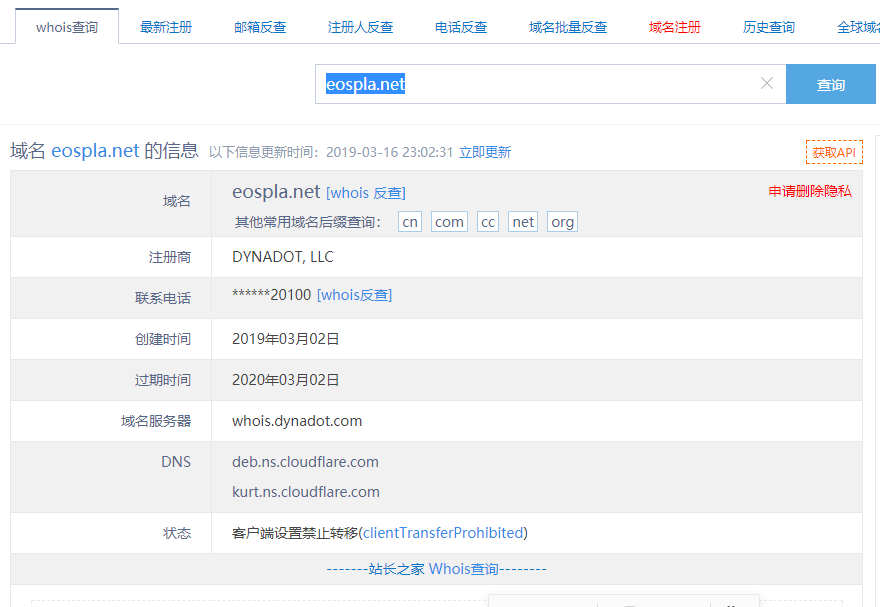The width and height of the screenshot is (880, 607).
Task: Go to 注册人反查 tab
Action: [x=360, y=27]
